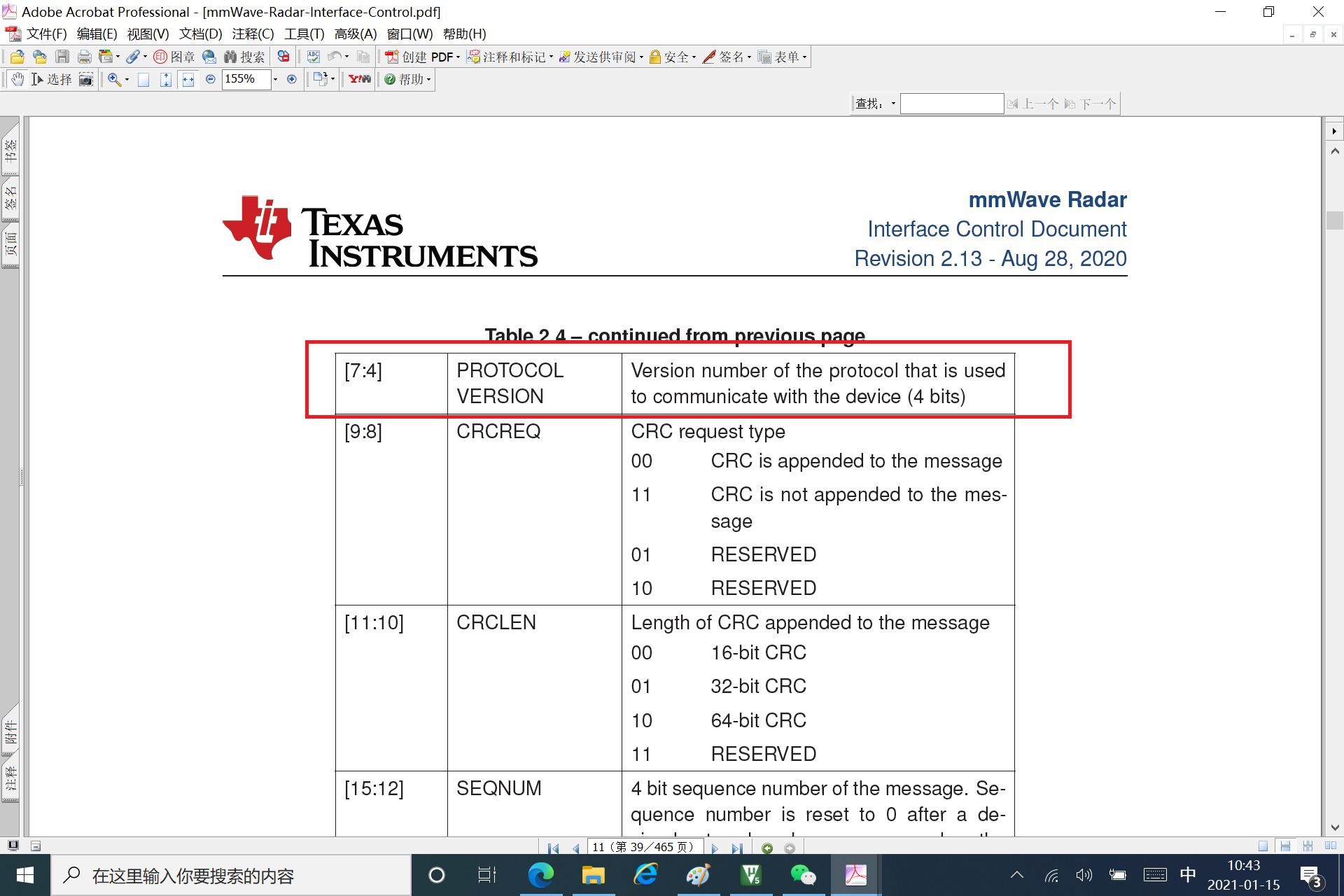Viewport: 1344px width, 896px height.
Task: Click the Fit Page icon
Action: coord(166,79)
